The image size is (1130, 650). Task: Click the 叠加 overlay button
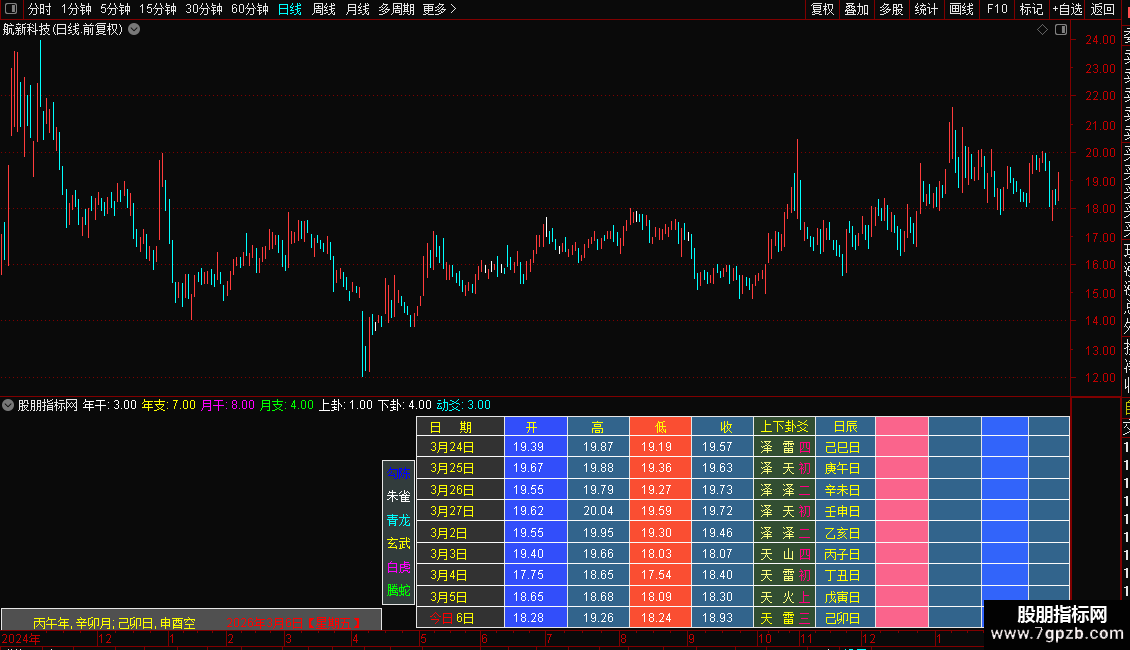pos(857,9)
